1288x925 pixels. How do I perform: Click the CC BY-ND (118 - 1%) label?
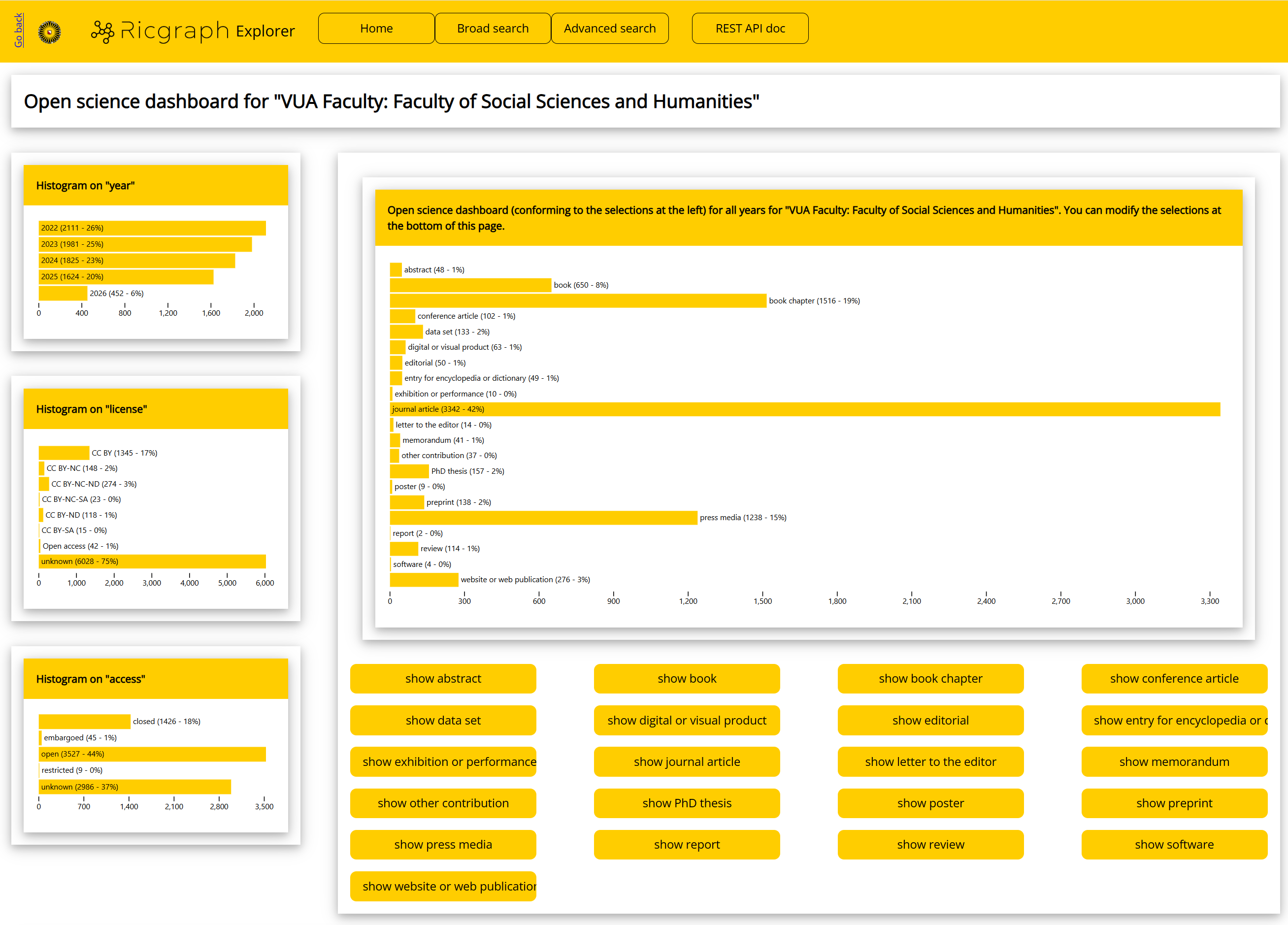(81, 515)
